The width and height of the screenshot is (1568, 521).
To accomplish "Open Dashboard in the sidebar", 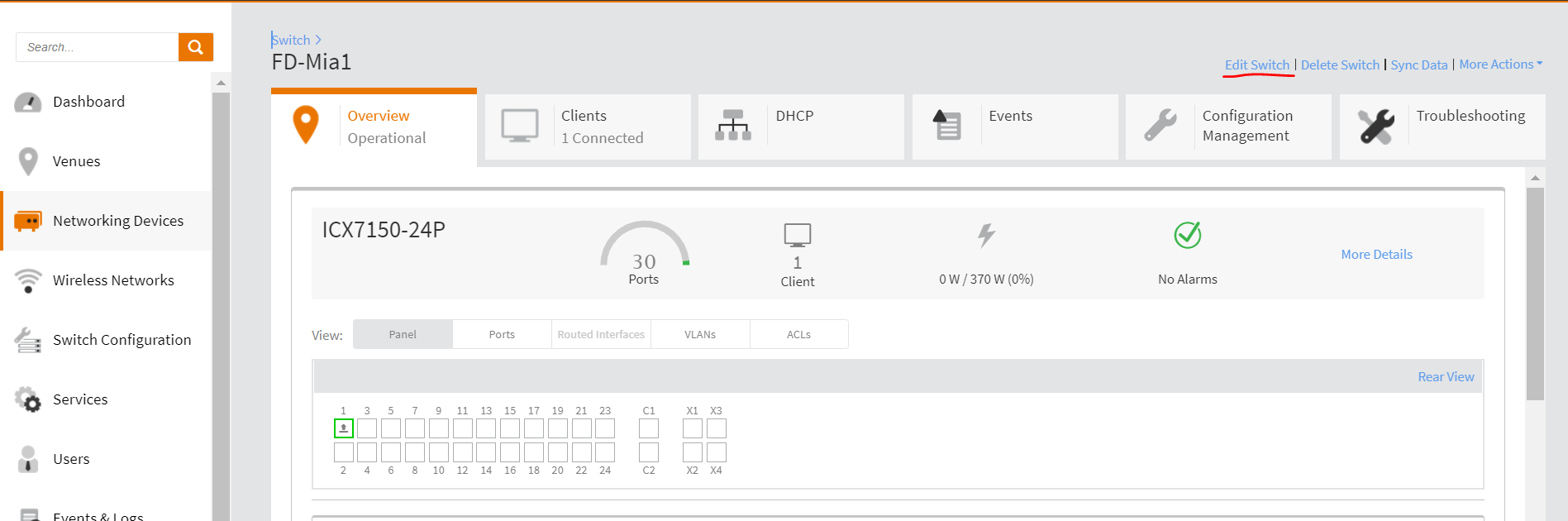I will (88, 102).
